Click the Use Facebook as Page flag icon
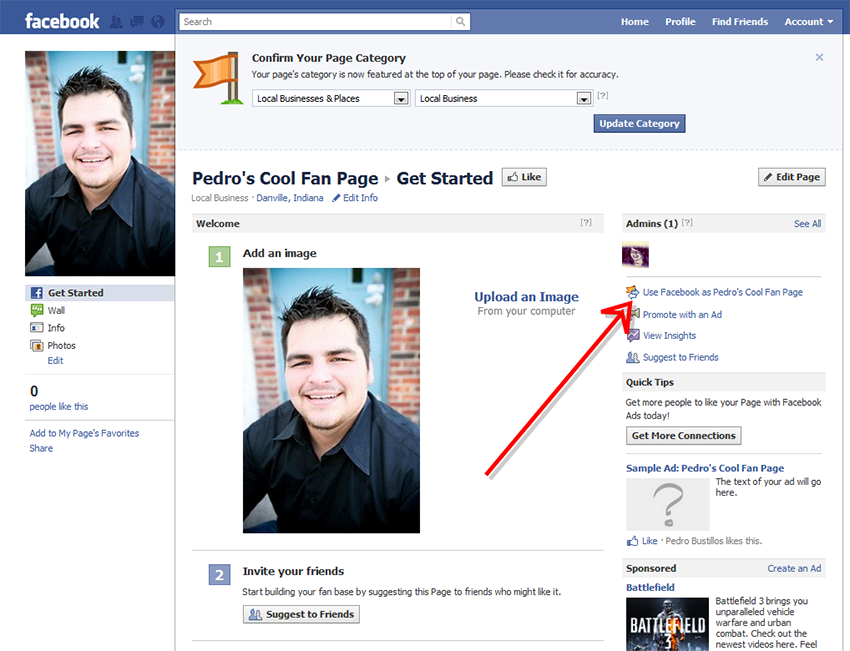This screenshot has height=651, width=850. [632, 292]
